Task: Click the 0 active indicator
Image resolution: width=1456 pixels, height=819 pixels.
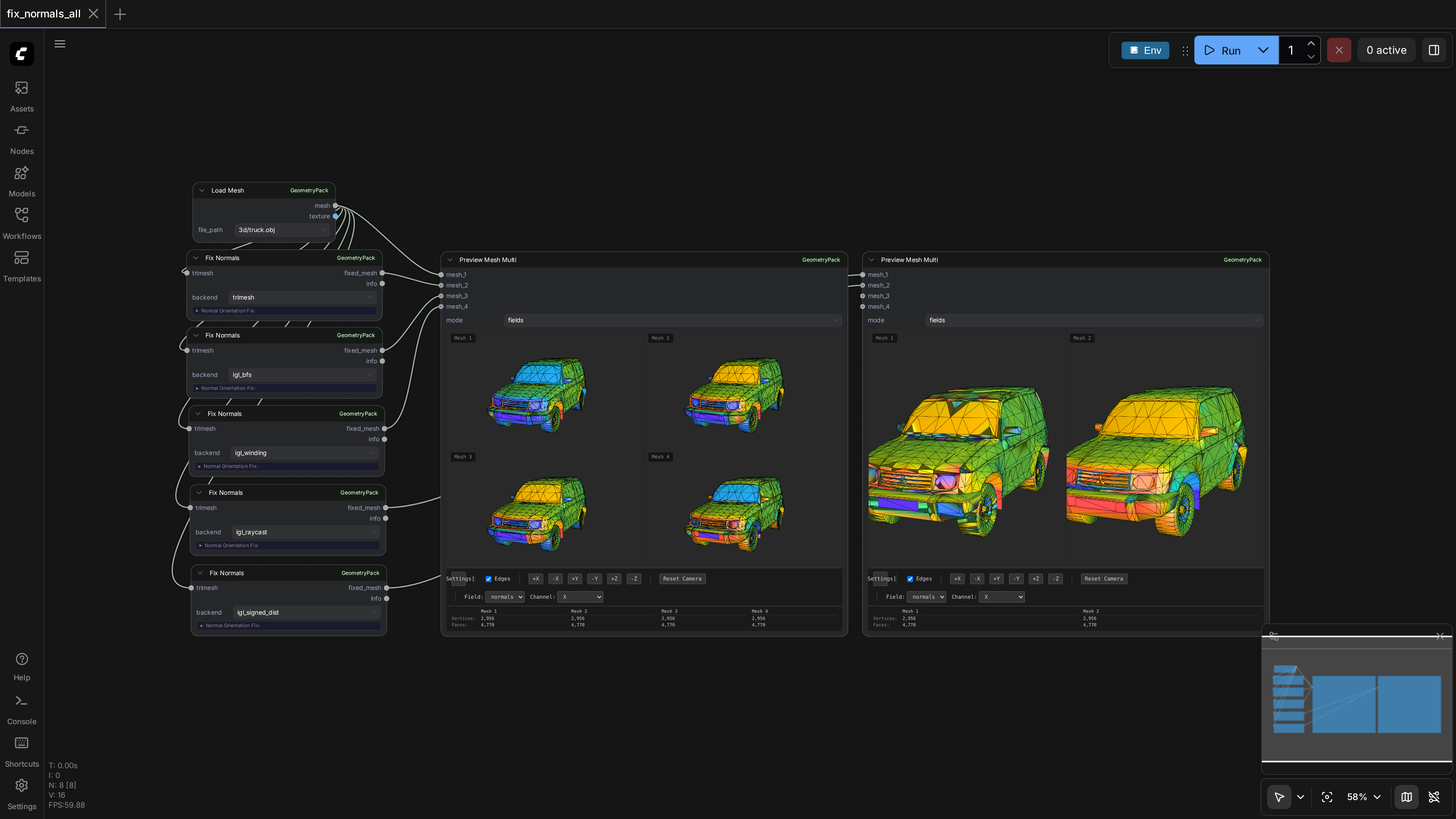Action: [x=1387, y=50]
